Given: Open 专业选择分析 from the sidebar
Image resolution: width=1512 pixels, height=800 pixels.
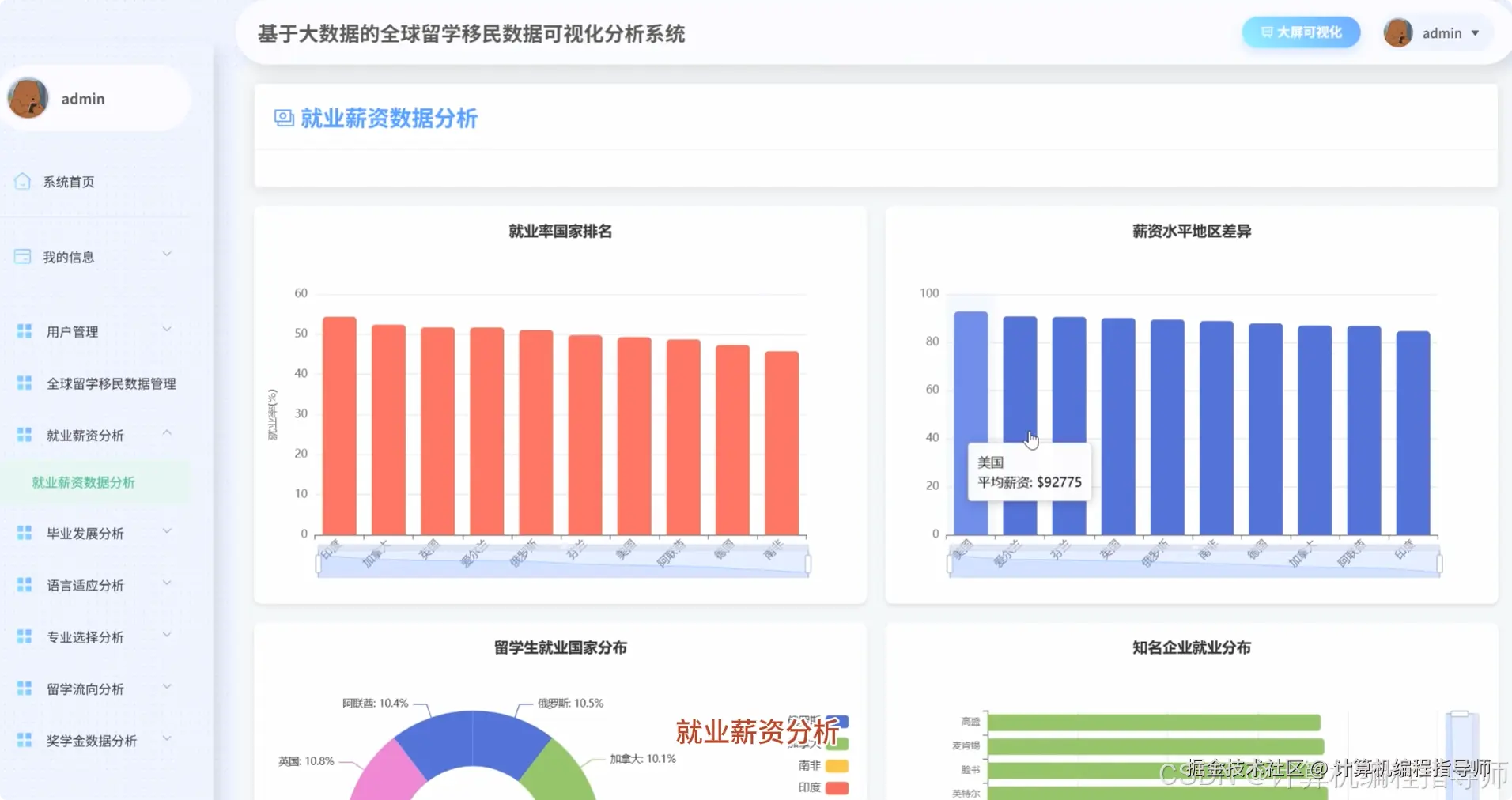Looking at the screenshot, I should (x=83, y=636).
